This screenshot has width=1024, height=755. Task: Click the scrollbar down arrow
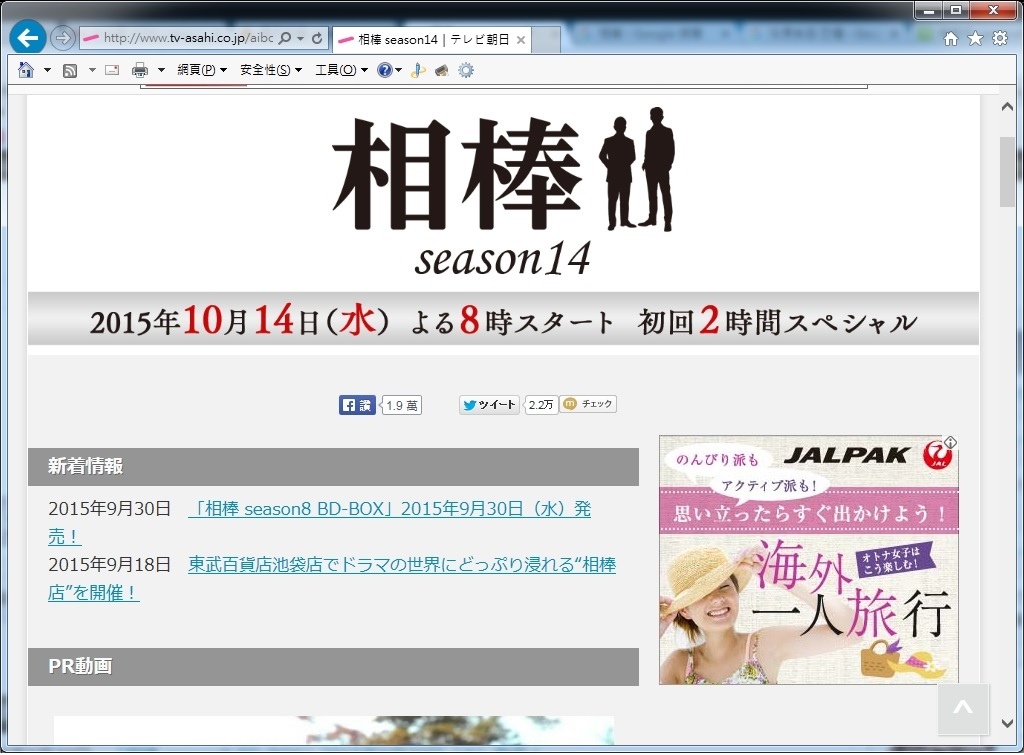point(1007,724)
